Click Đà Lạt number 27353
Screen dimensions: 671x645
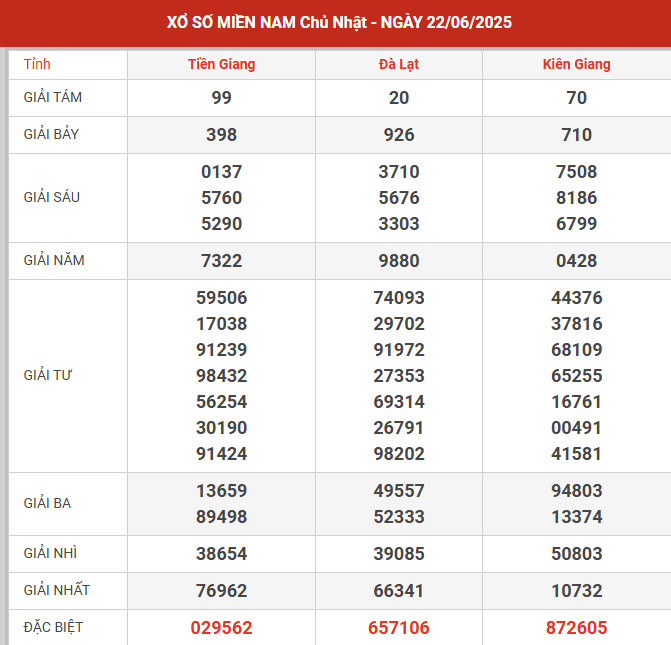click(x=399, y=376)
